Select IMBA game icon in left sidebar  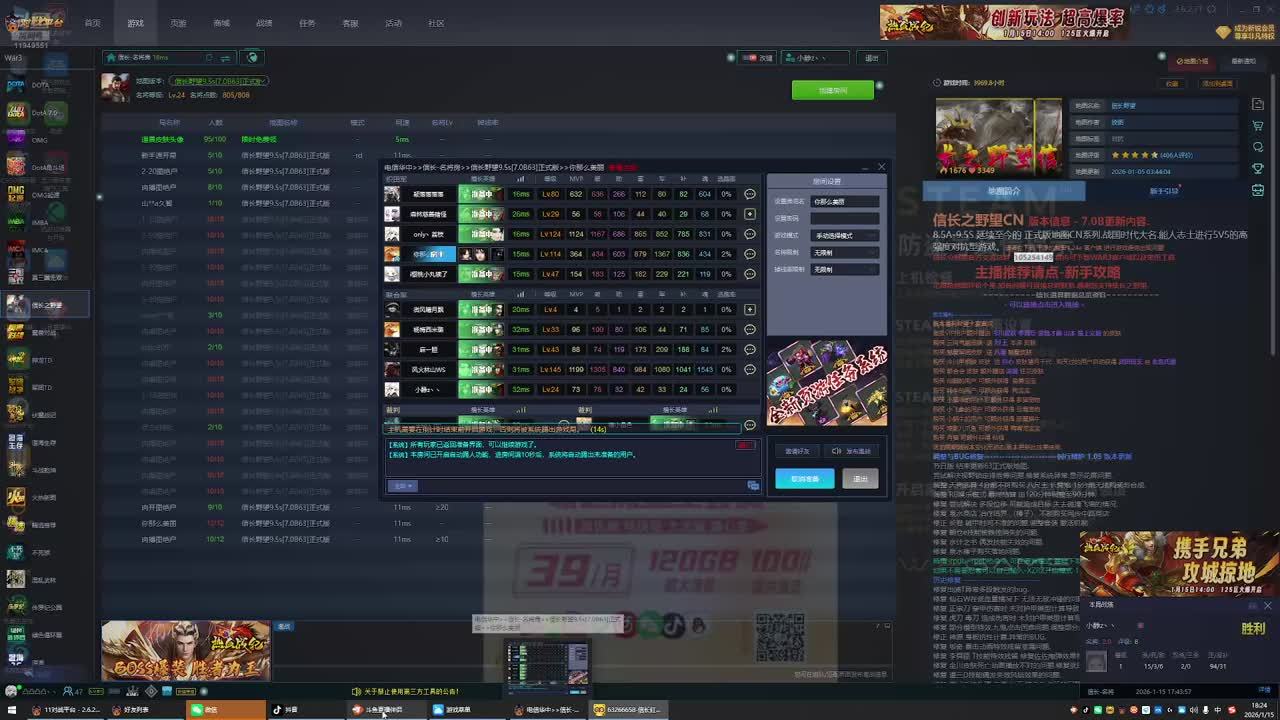16,222
